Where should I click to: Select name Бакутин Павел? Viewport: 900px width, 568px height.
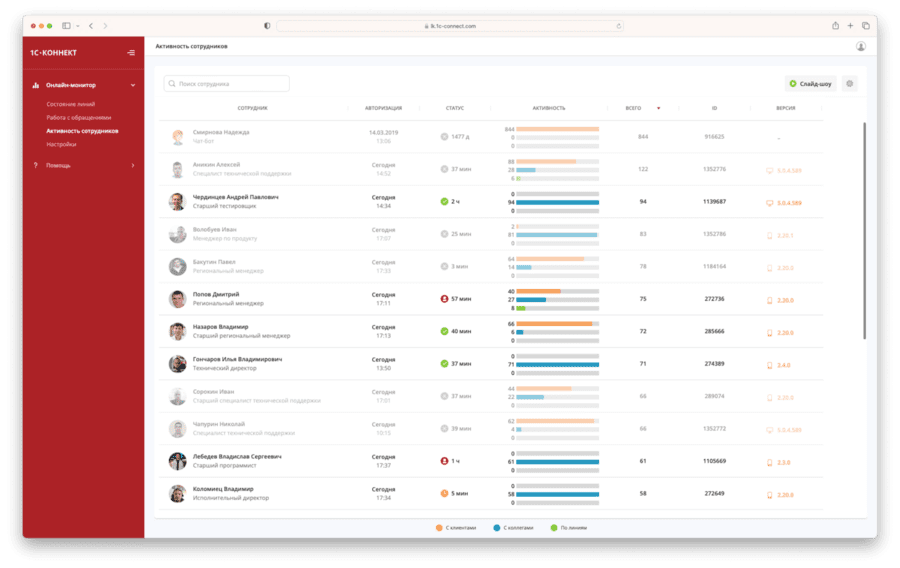tap(214, 262)
